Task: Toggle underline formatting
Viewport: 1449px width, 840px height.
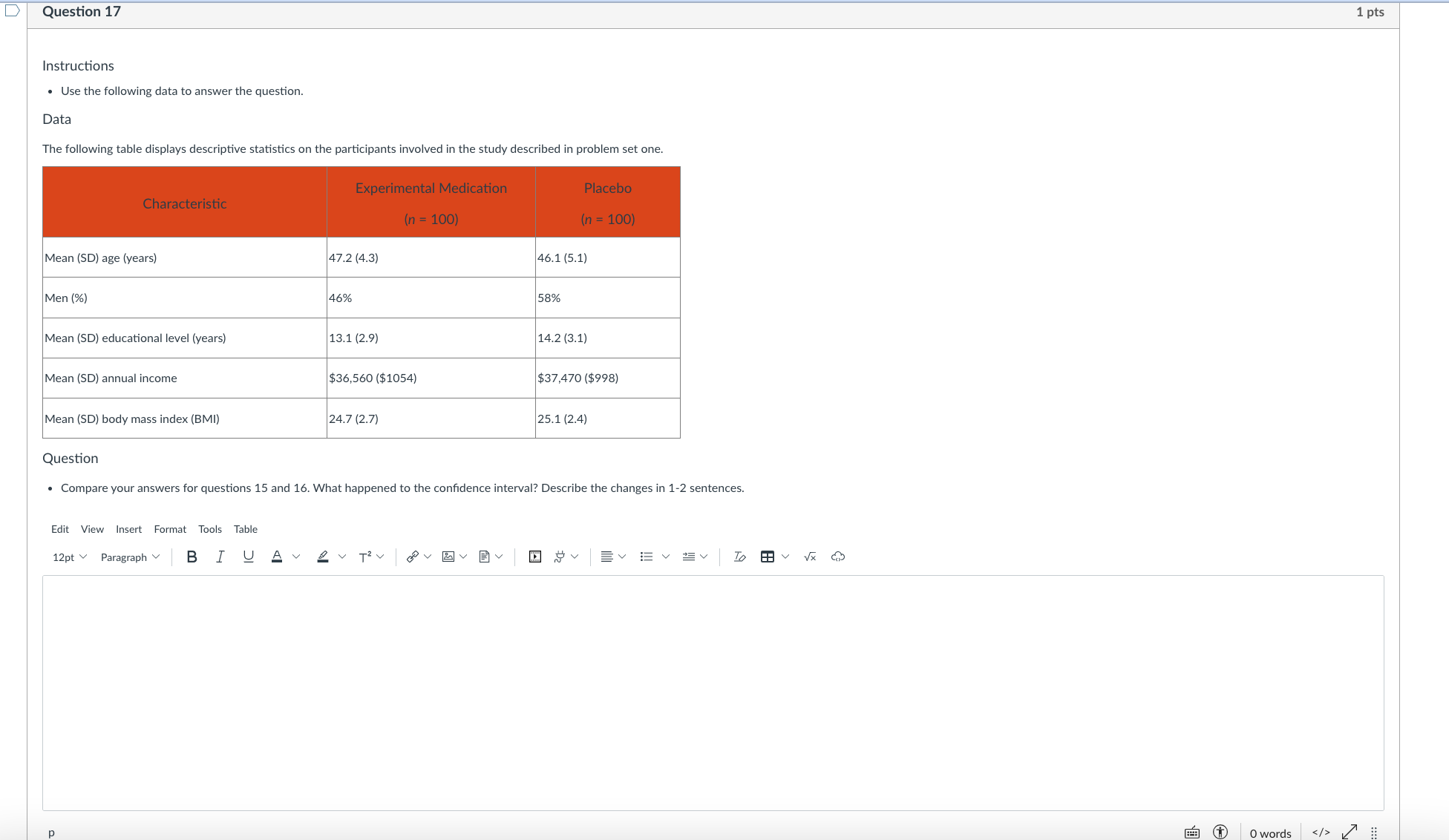Action: 248,557
